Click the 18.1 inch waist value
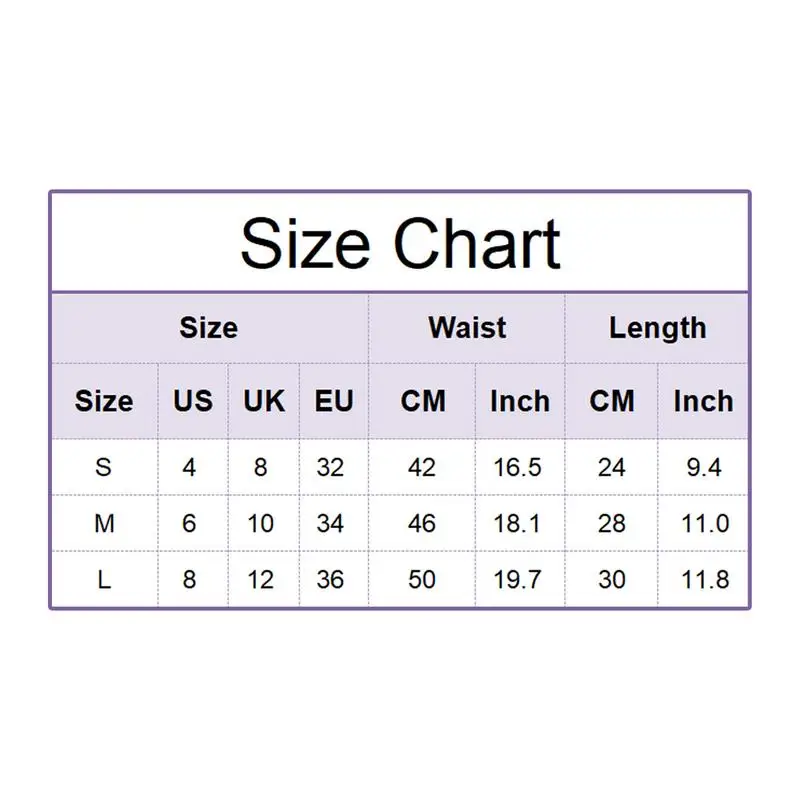 pos(518,523)
